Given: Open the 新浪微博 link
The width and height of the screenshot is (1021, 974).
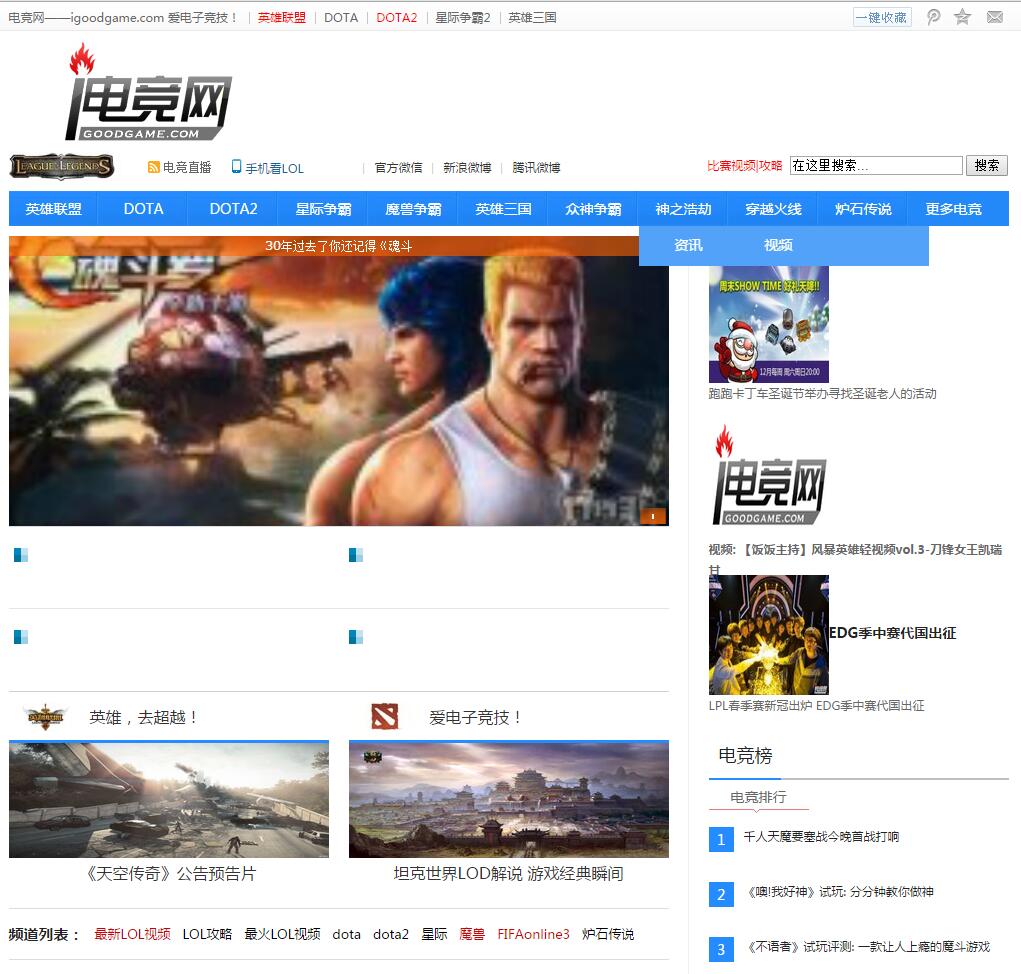Looking at the screenshot, I should pyautogui.click(x=467, y=167).
